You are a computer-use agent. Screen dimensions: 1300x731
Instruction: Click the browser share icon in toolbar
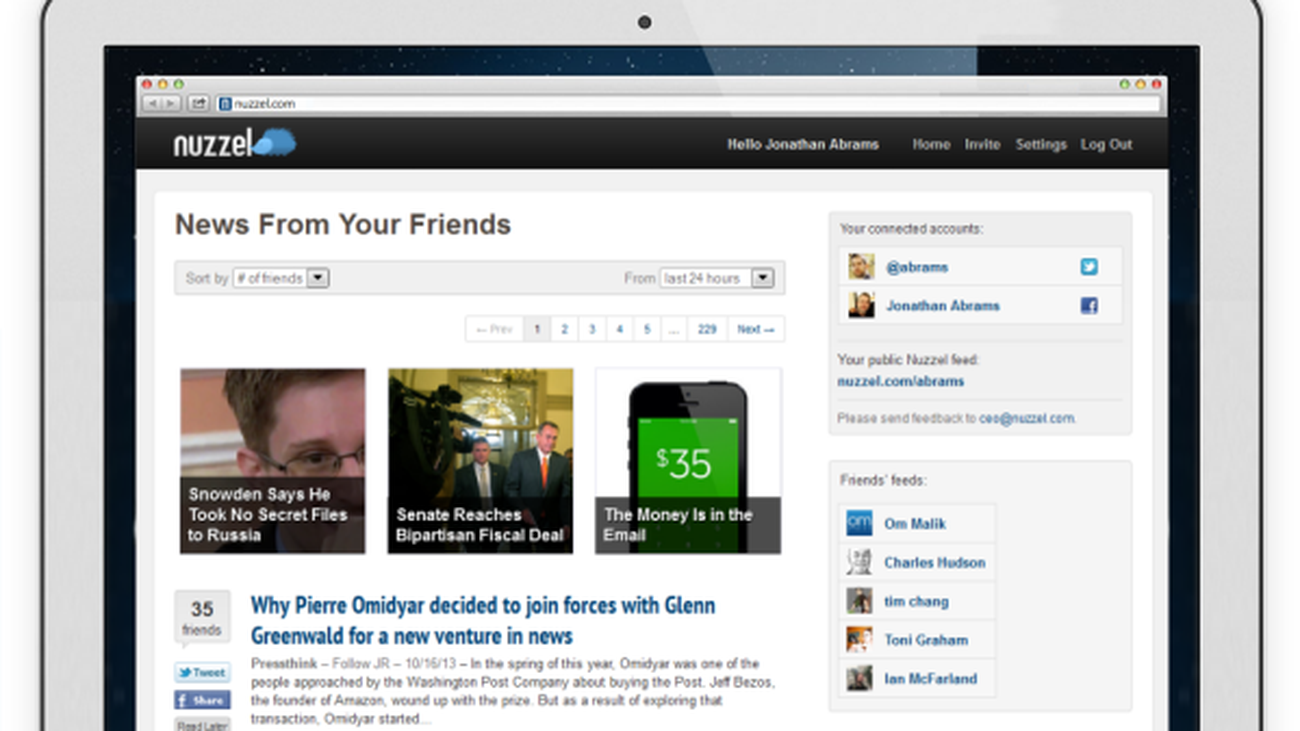(198, 103)
